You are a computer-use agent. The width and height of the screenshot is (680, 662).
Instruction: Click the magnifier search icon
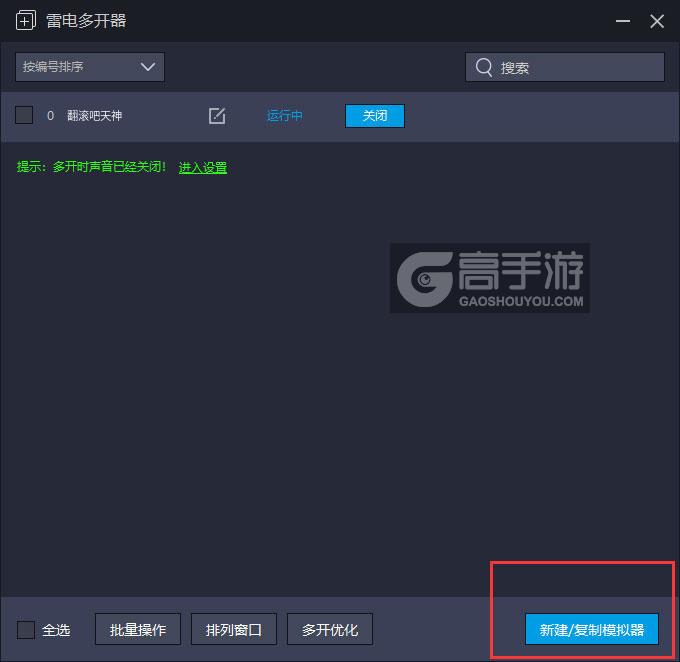tap(484, 67)
